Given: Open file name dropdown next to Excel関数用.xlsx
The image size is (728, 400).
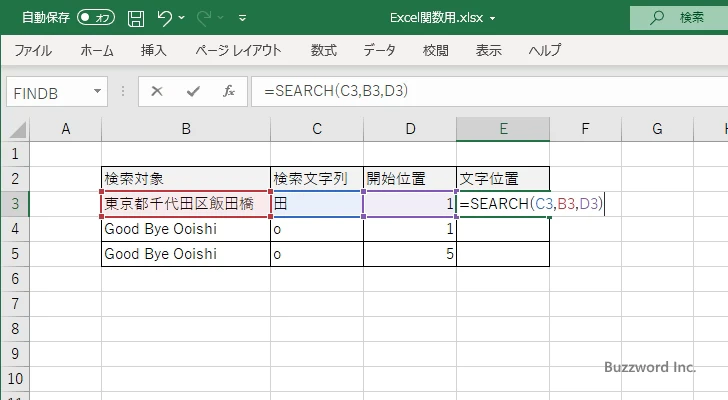Looking at the screenshot, I should pyautogui.click(x=492, y=19).
